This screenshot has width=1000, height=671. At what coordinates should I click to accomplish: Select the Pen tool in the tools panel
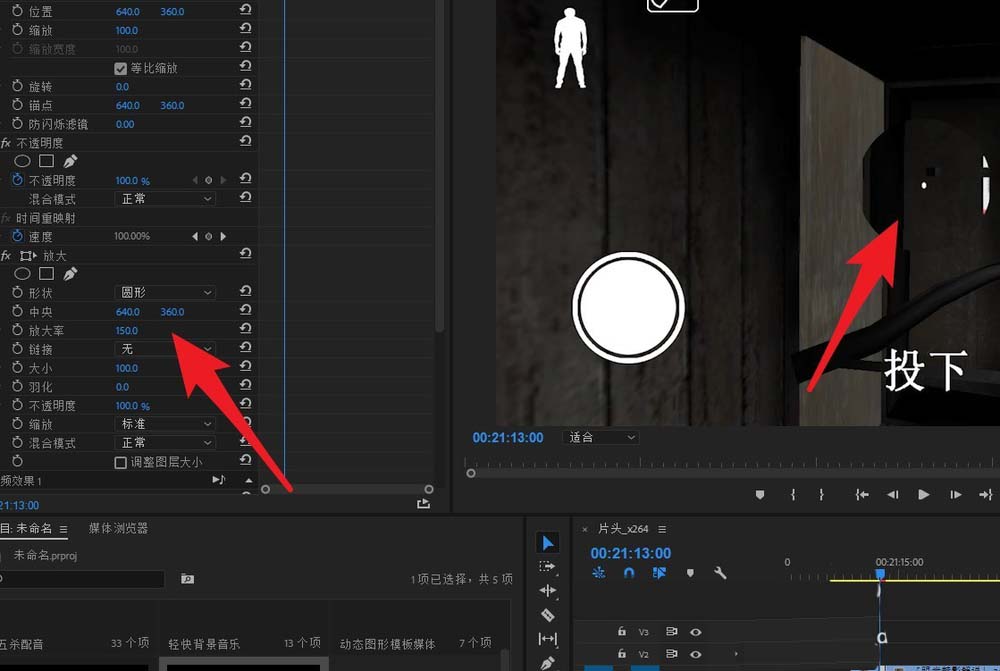pos(548,662)
